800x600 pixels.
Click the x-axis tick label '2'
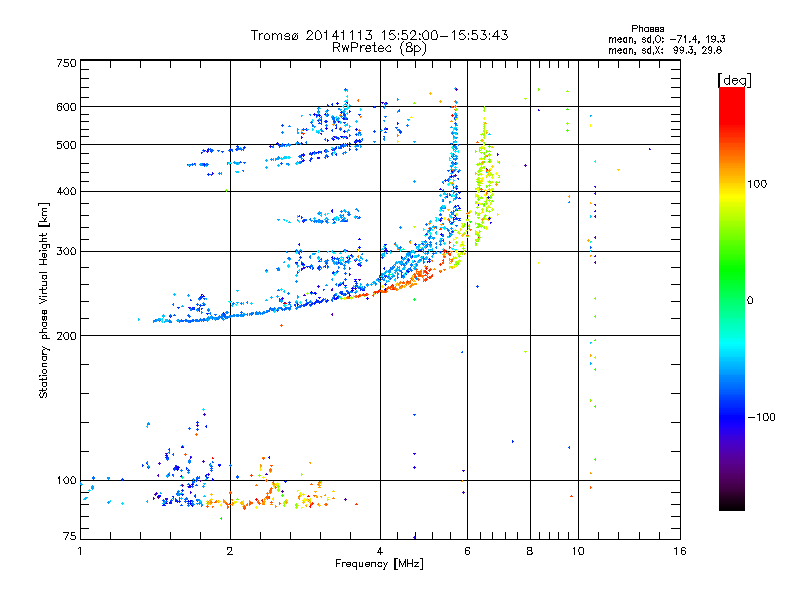230,551
